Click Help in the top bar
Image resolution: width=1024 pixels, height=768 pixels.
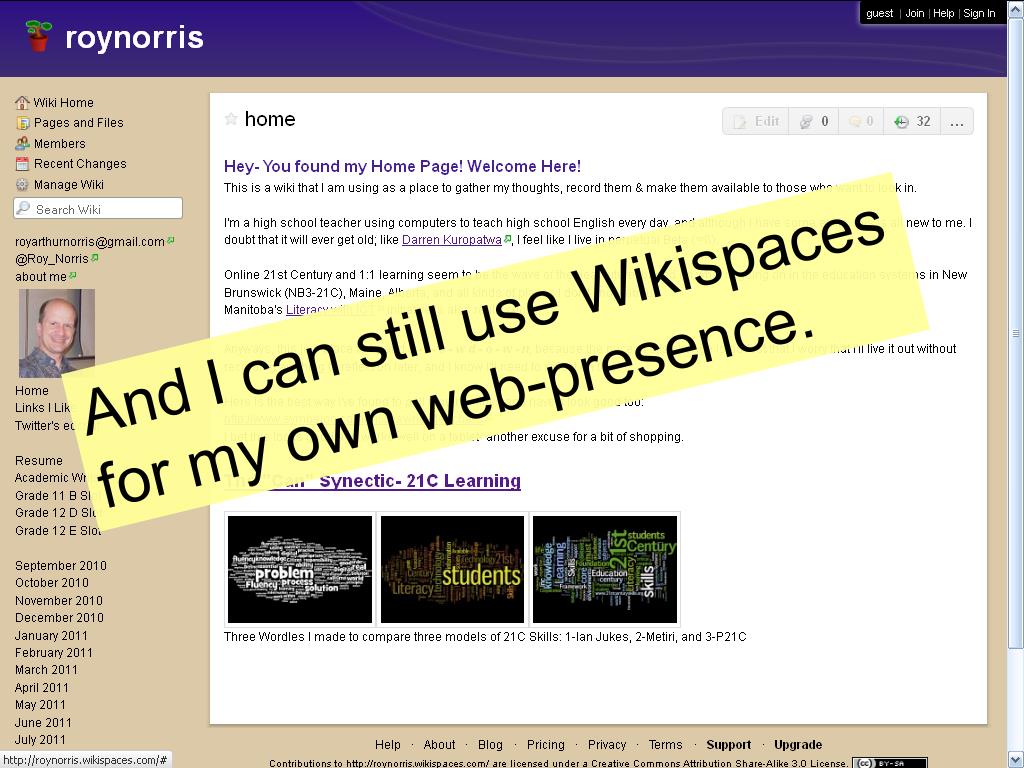943,13
